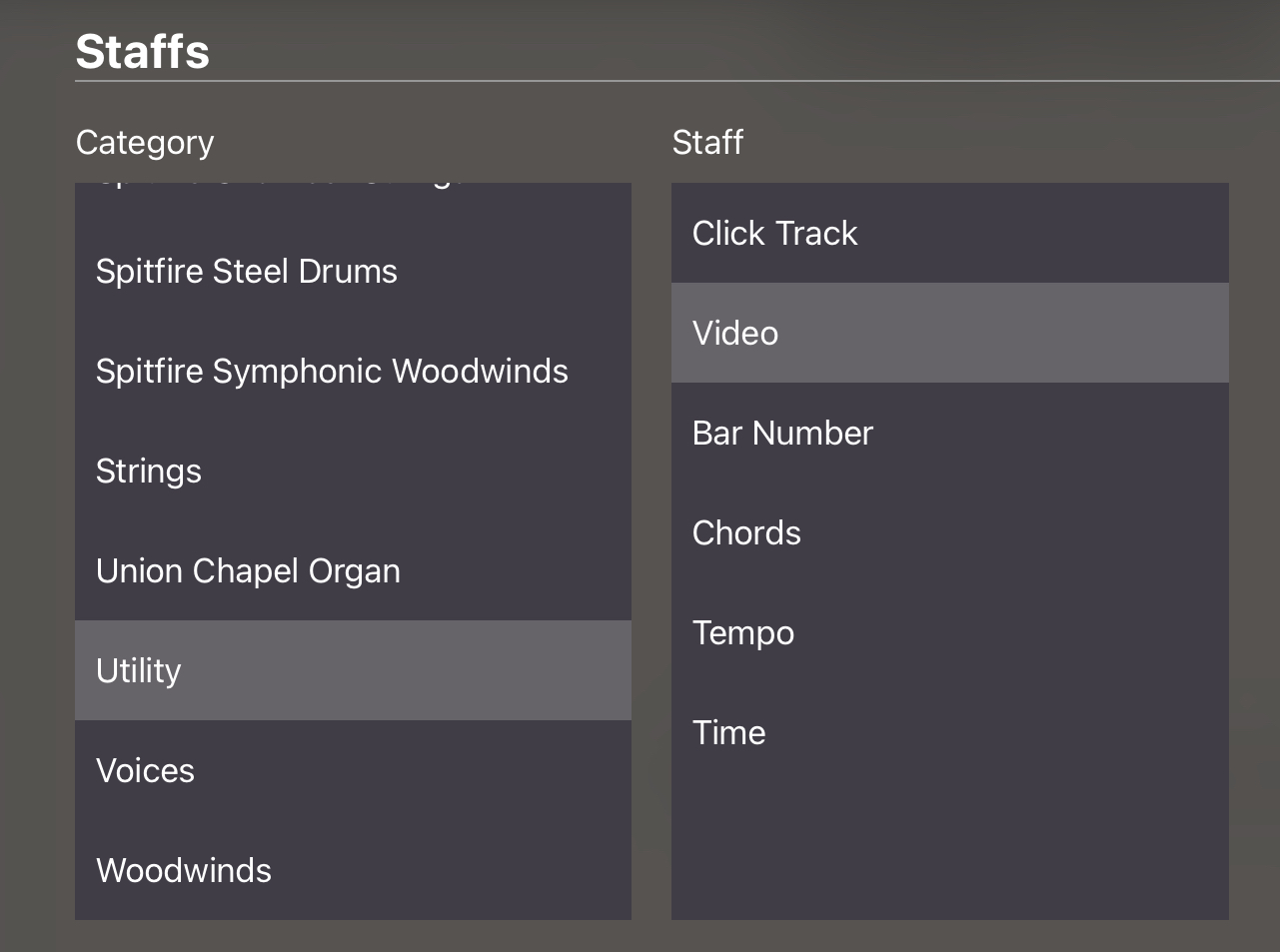Pick the Chords staff

point(950,532)
